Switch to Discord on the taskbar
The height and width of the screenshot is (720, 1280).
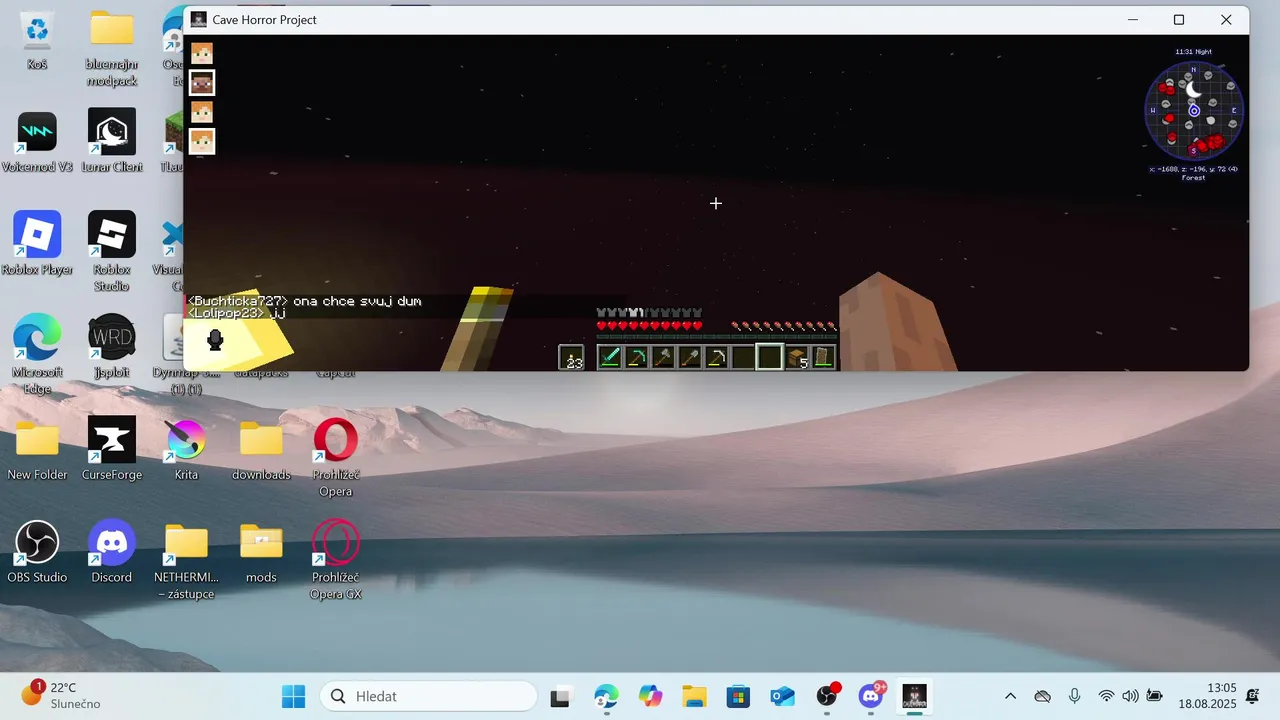click(x=872, y=696)
